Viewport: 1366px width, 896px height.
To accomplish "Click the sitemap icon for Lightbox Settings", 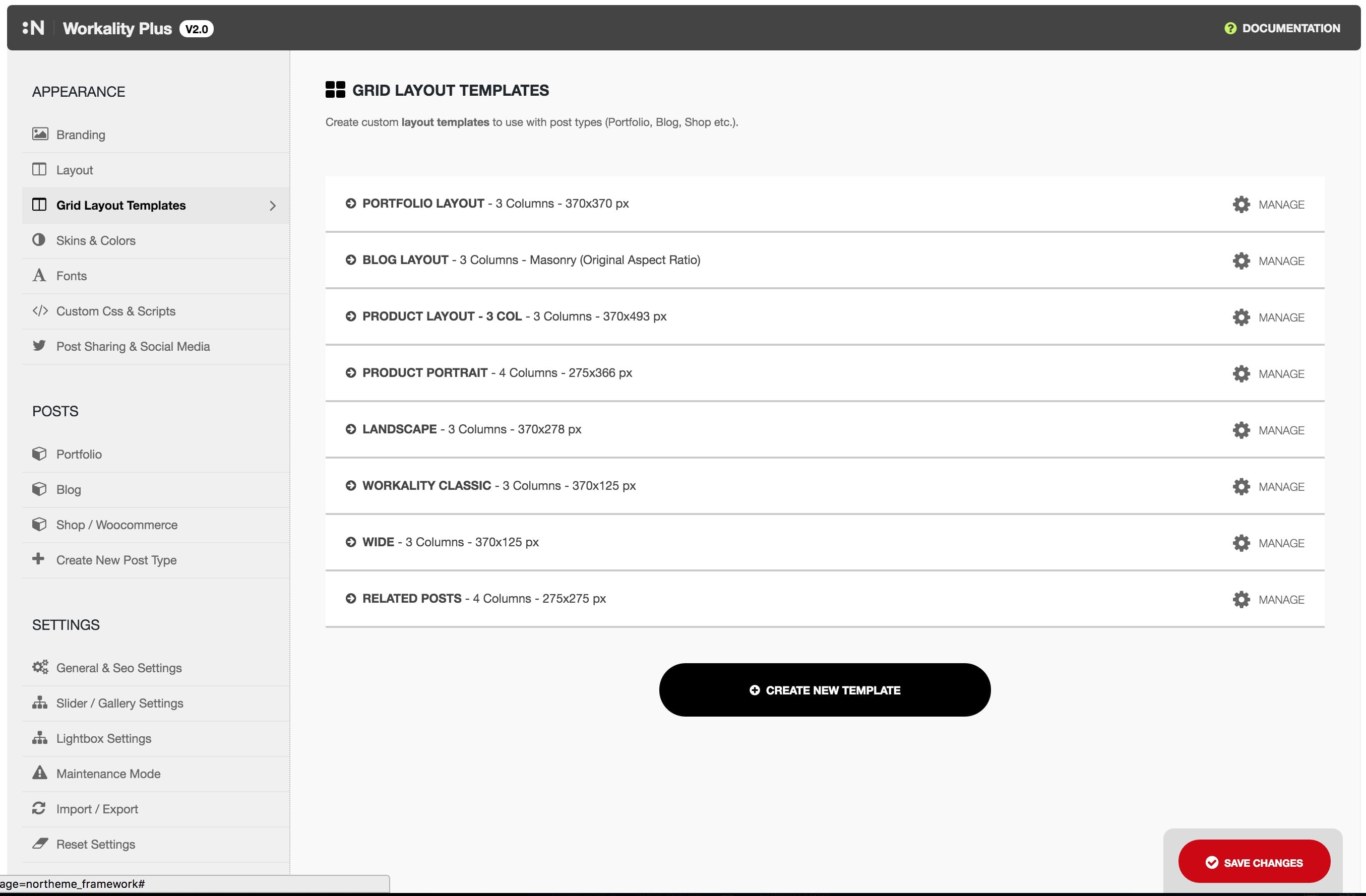I will click(40, 738).
